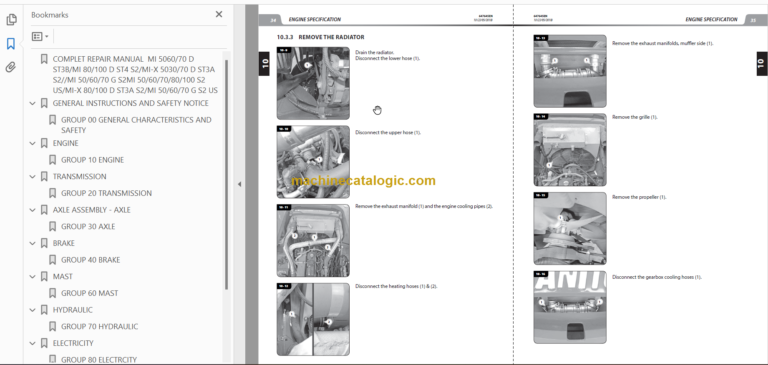
Task: Click the ribbon icon beside GROUP 20 TRANSMISSION
Action: [x=52, y=194]
